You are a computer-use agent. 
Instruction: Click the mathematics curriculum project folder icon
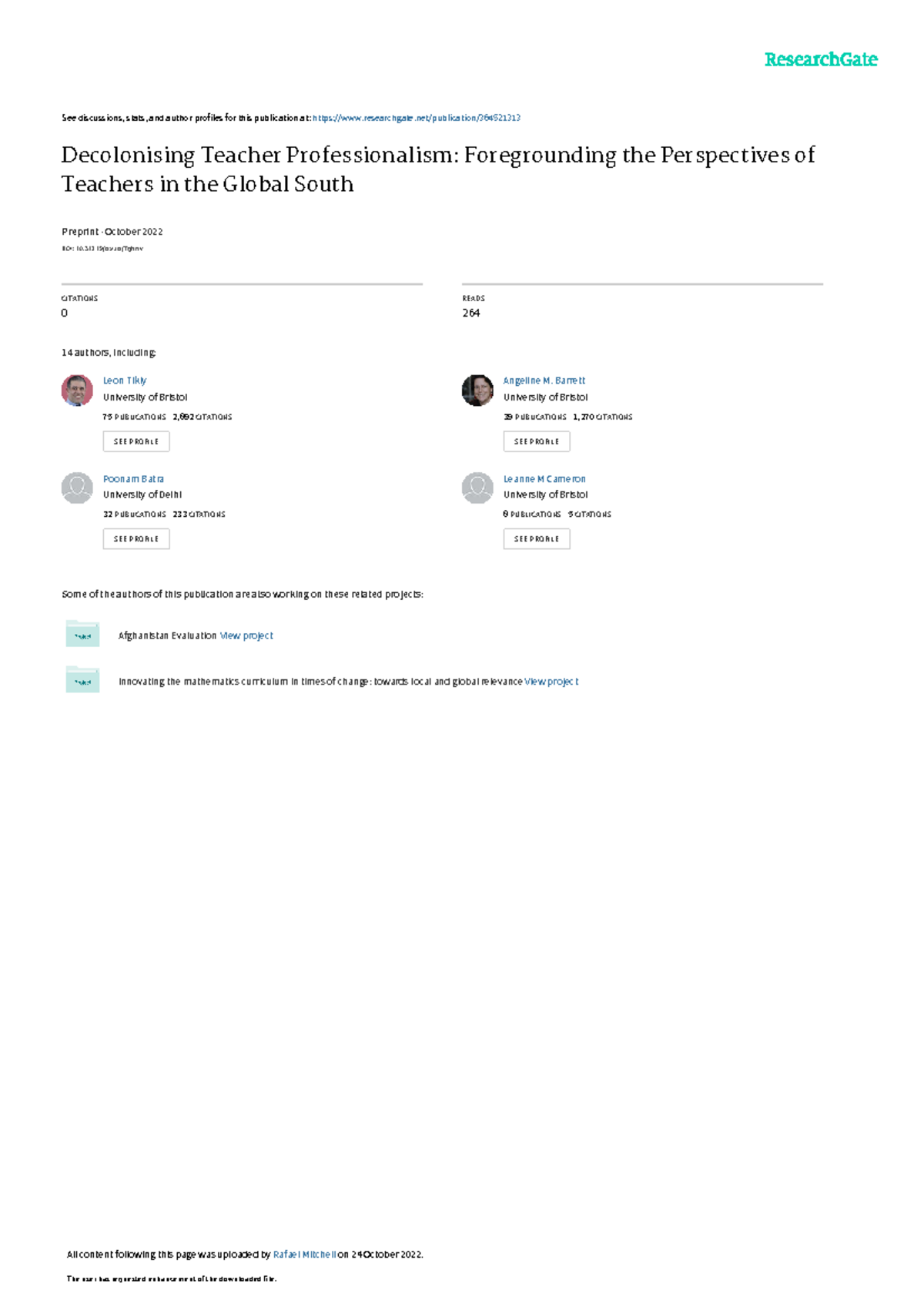(82, 680)
